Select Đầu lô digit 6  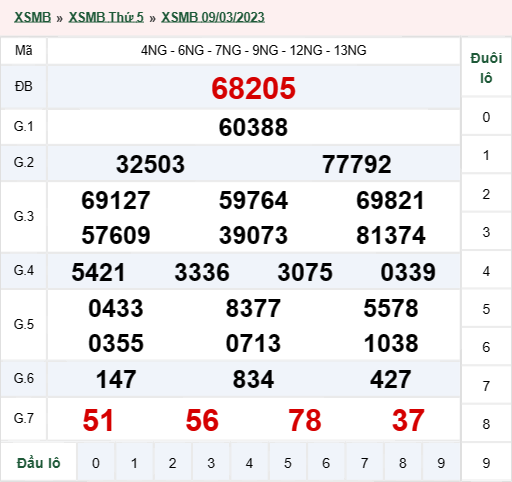(x=326, y=463)
